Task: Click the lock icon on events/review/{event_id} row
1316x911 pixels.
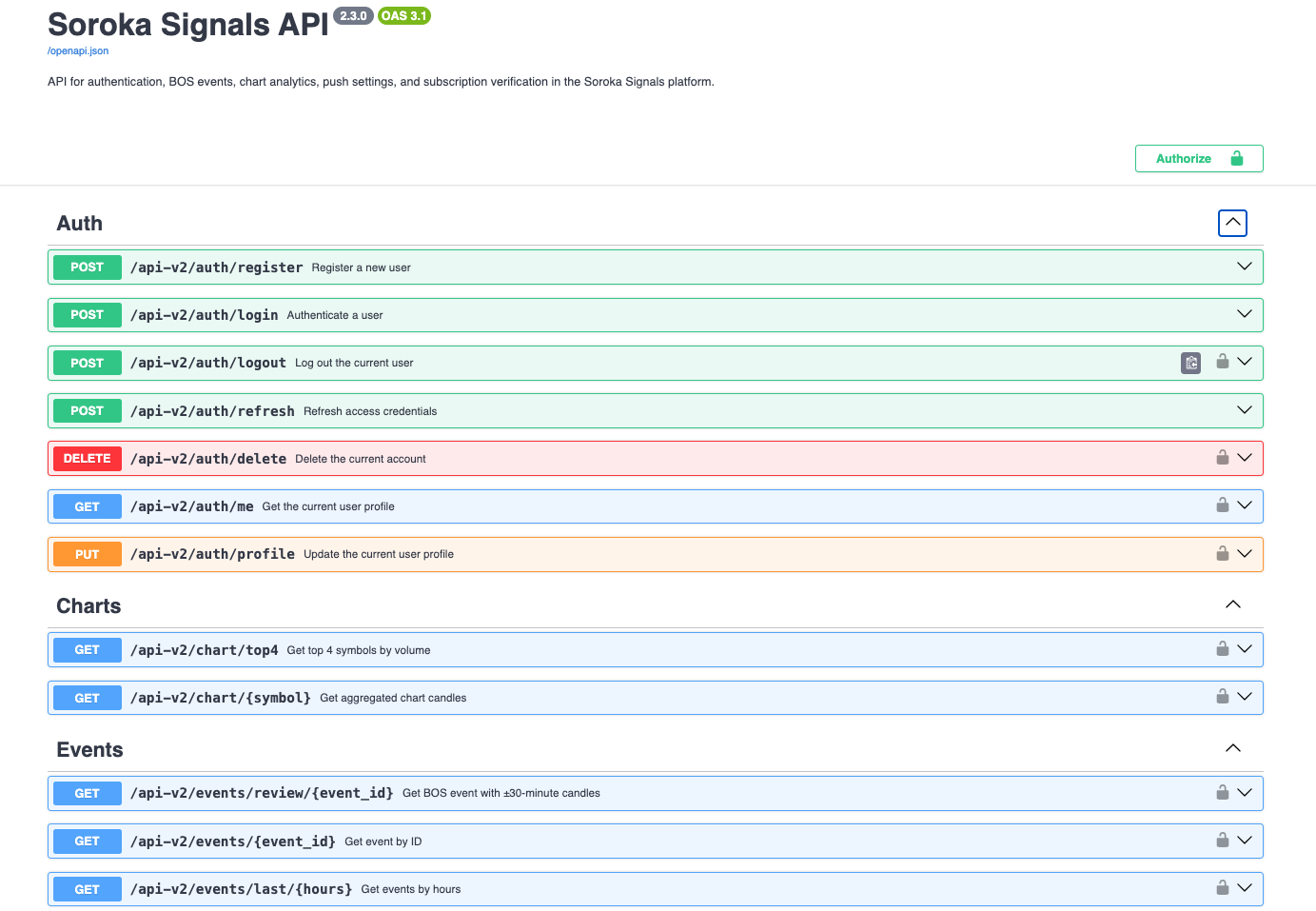Action: (1223, 793)
